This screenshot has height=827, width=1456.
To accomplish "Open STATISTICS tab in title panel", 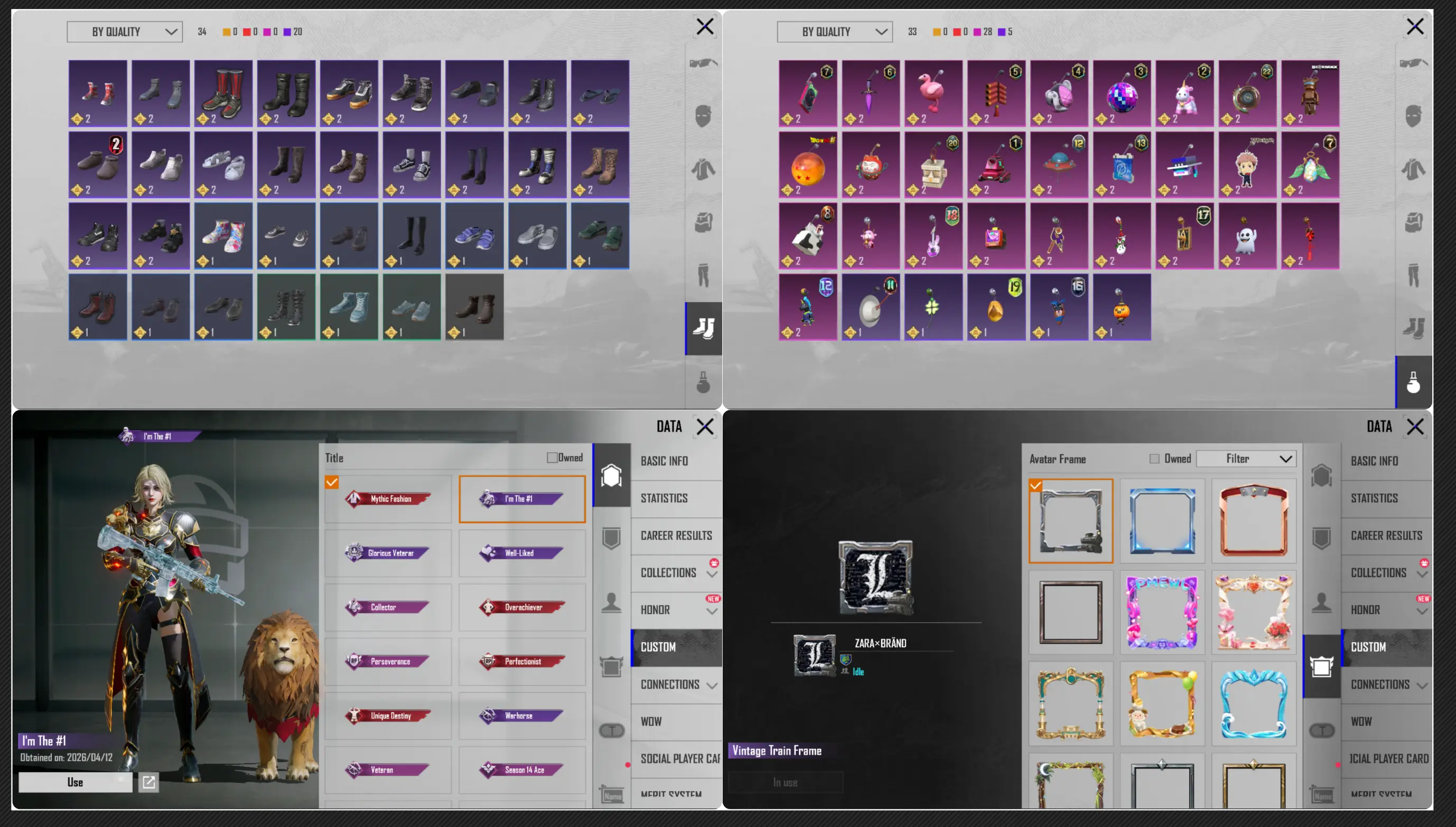I will tap(664, 498).
